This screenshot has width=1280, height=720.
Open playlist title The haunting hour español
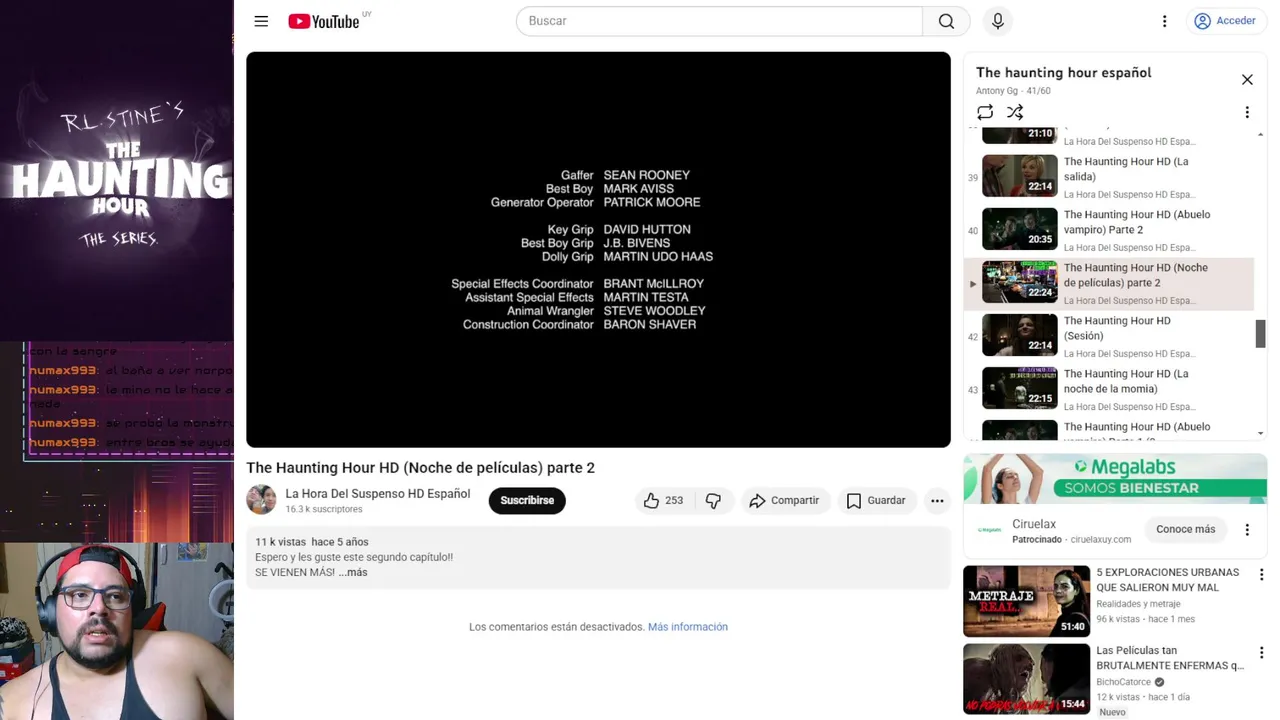(x=1063, y=72)
